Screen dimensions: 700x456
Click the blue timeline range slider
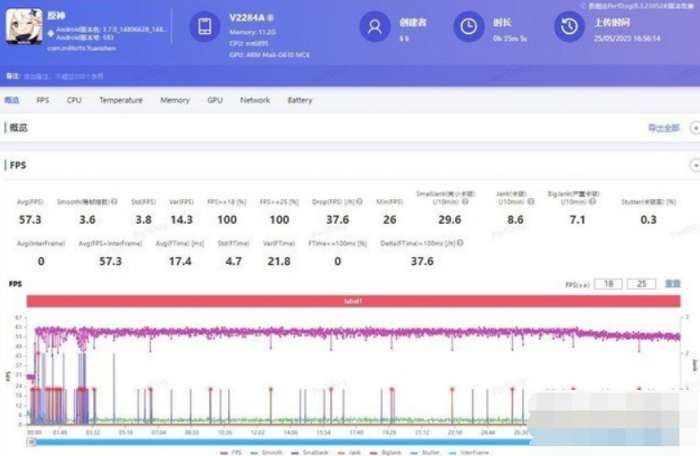coord(280,440)
